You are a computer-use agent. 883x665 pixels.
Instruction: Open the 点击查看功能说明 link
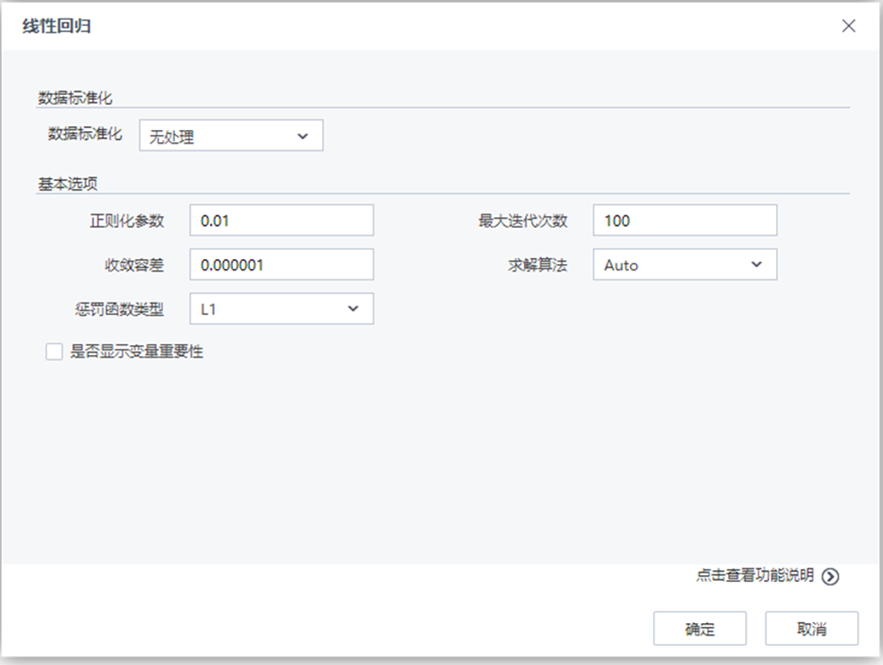coord(765,577)
